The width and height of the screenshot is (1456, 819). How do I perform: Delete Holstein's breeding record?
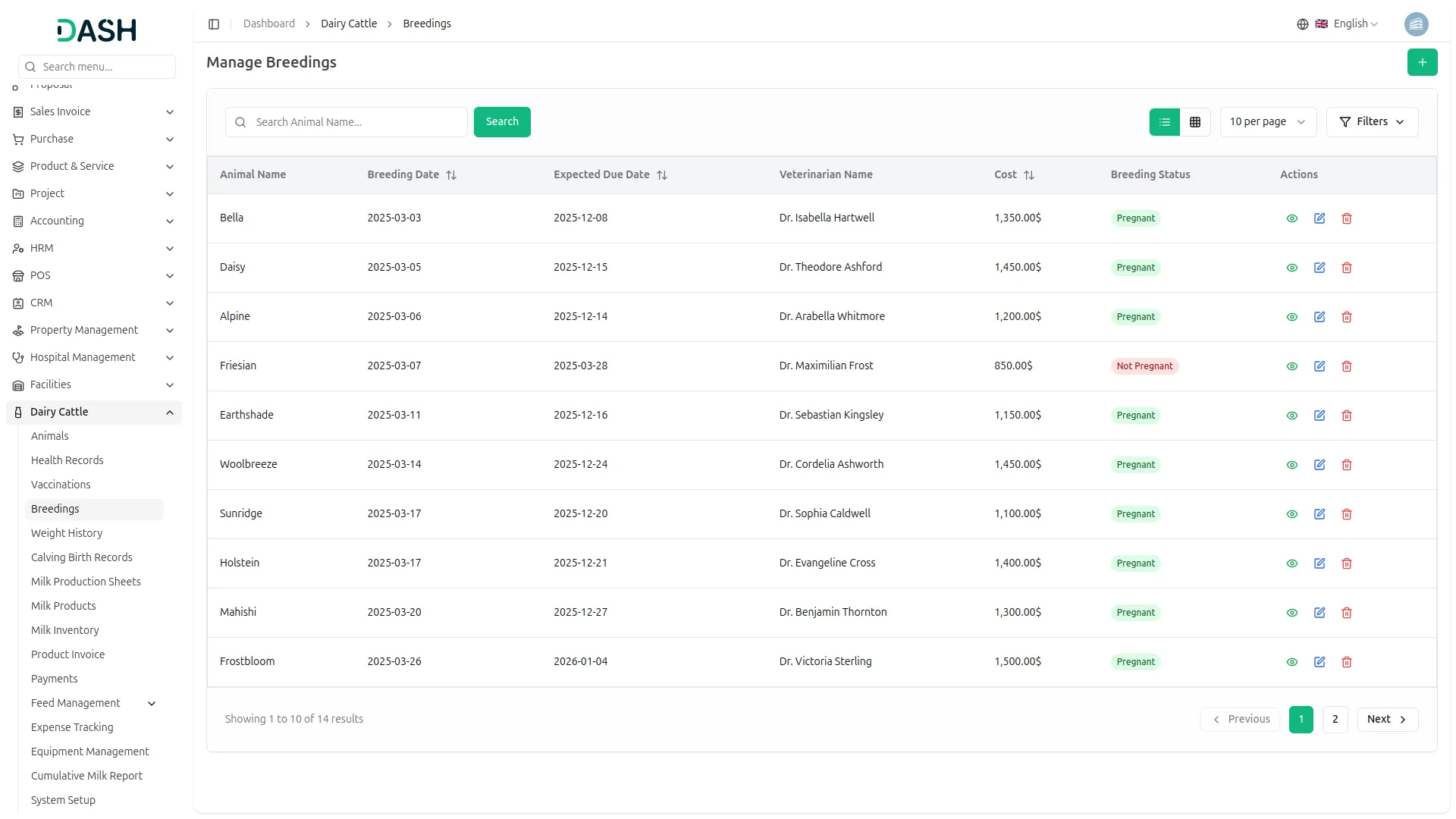[1346, 563]
